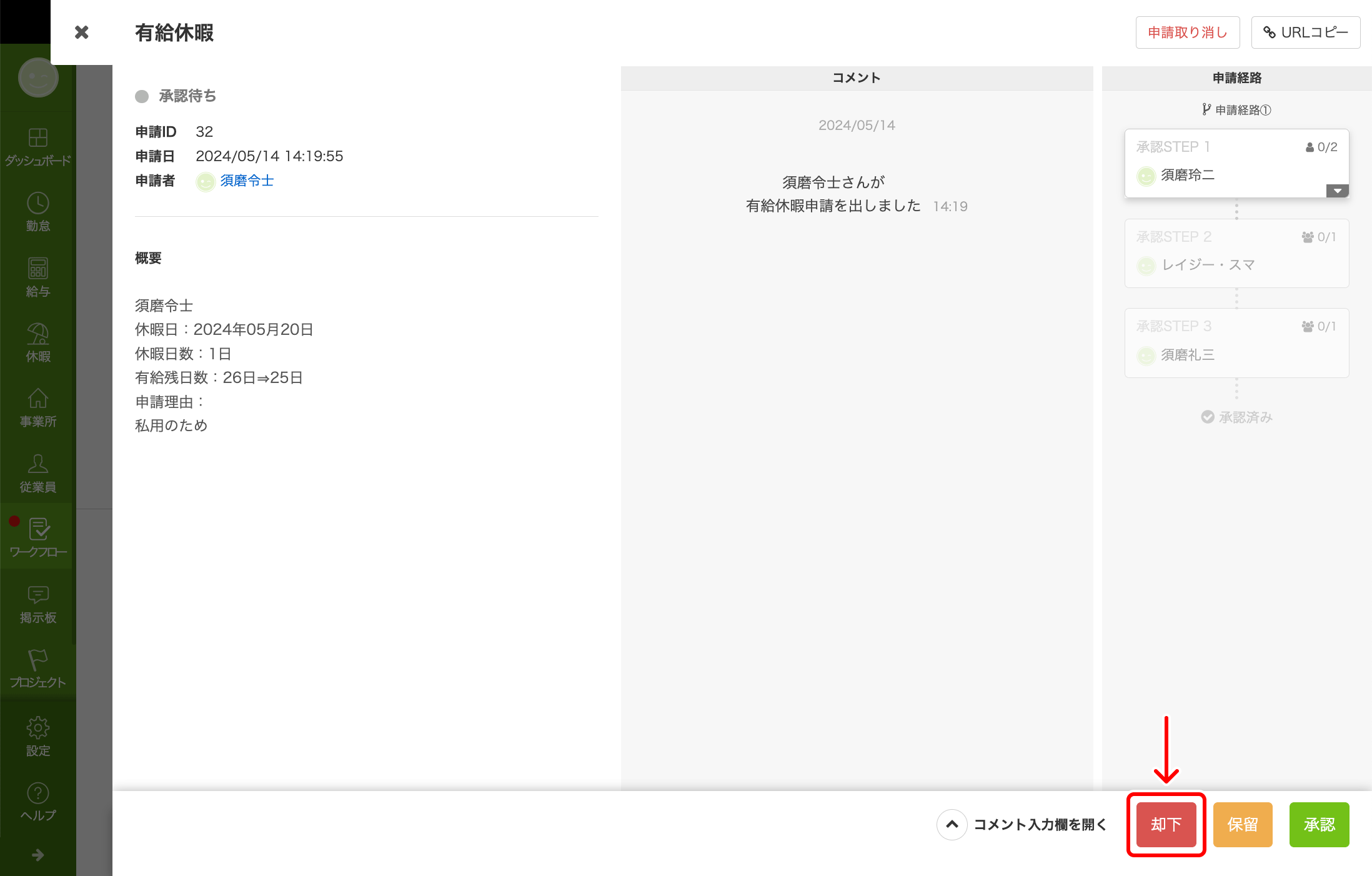Open the office house icon
Viewport: 1372px width, 876px height.
click(x=37, y=399)
